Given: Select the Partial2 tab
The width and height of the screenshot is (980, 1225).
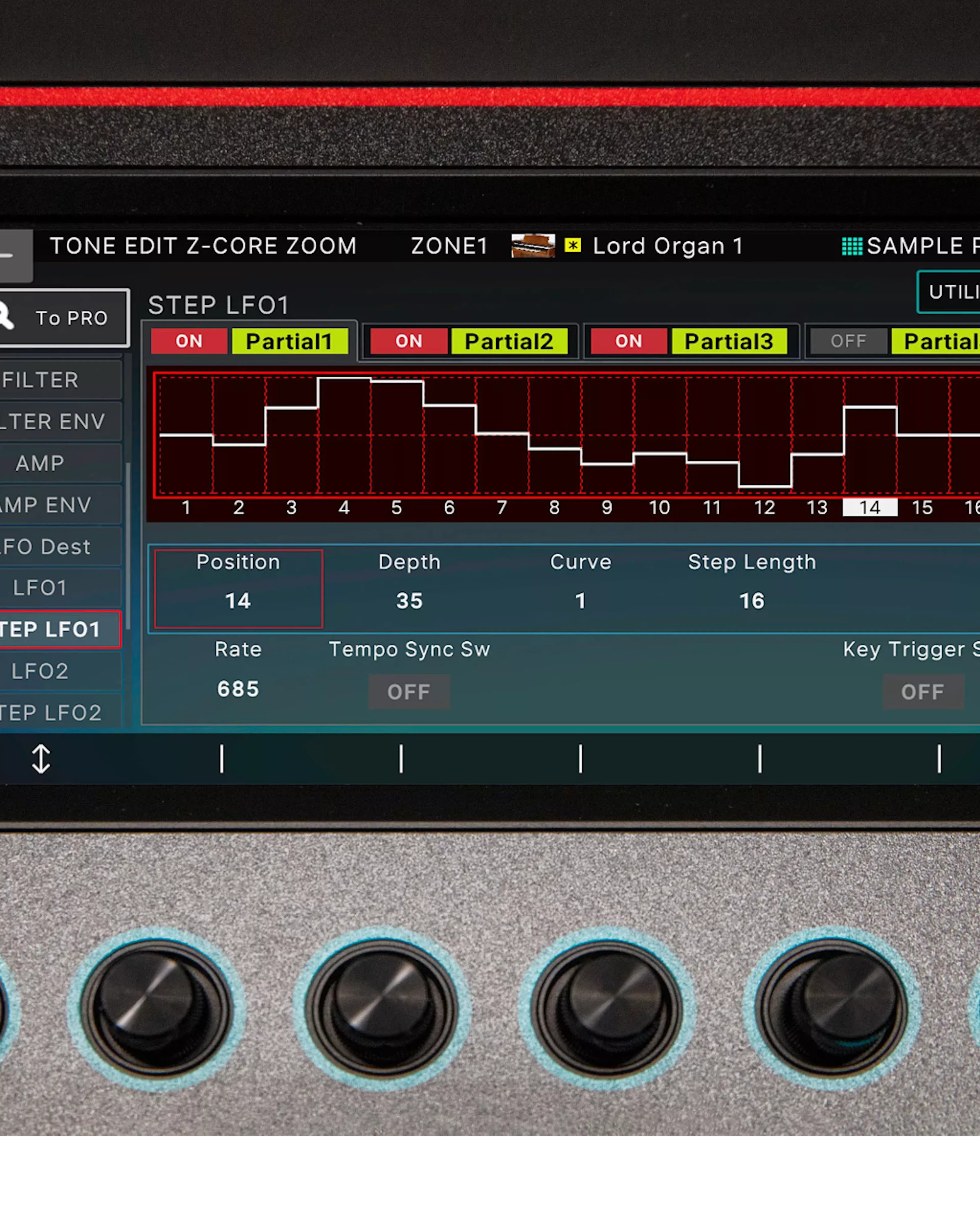Looking at the screenshot, I should 510,341.
